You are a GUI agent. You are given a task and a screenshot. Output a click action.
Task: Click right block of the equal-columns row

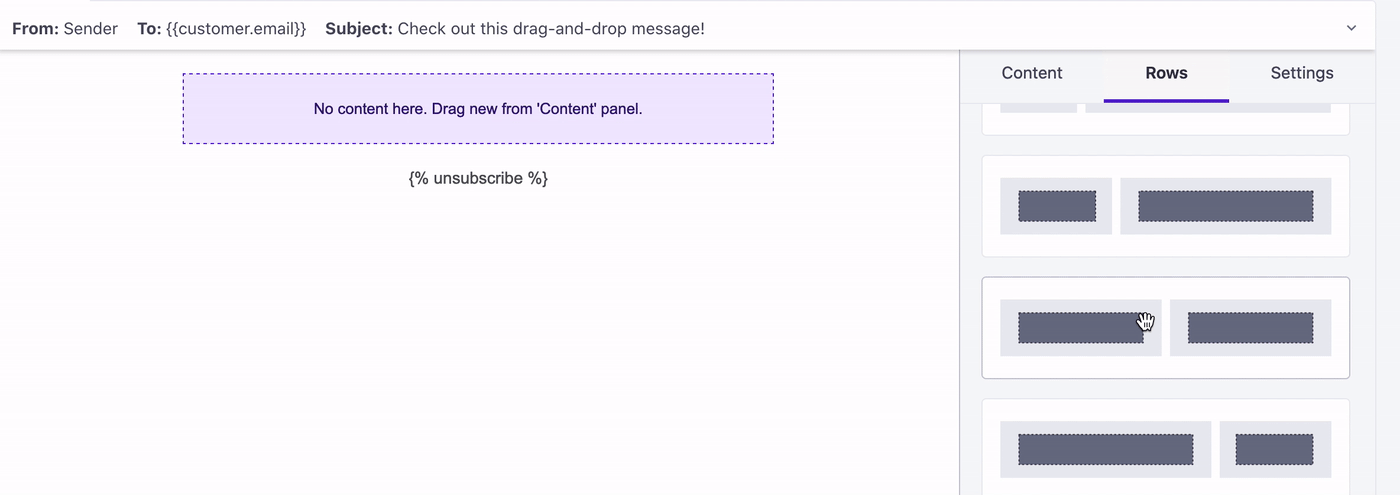[x=1250, y=328]
